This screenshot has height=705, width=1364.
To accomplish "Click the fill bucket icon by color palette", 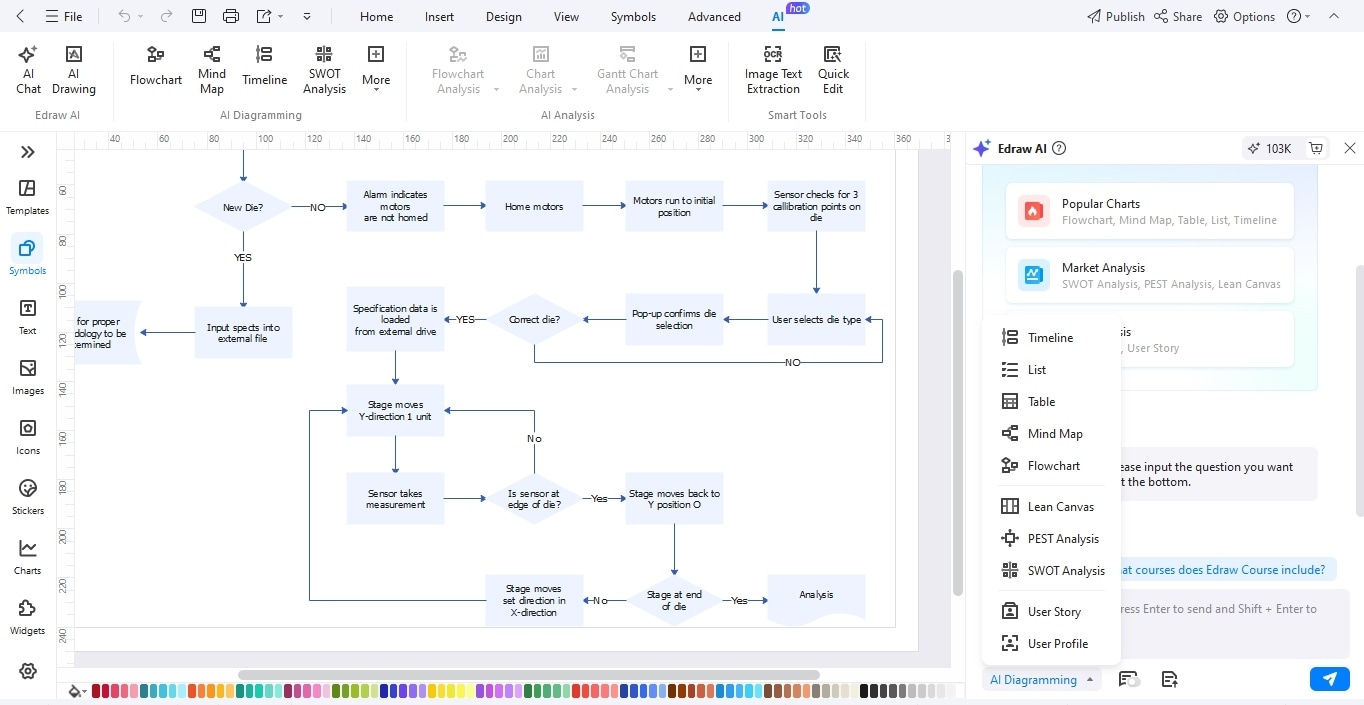I will pos(74,691).
